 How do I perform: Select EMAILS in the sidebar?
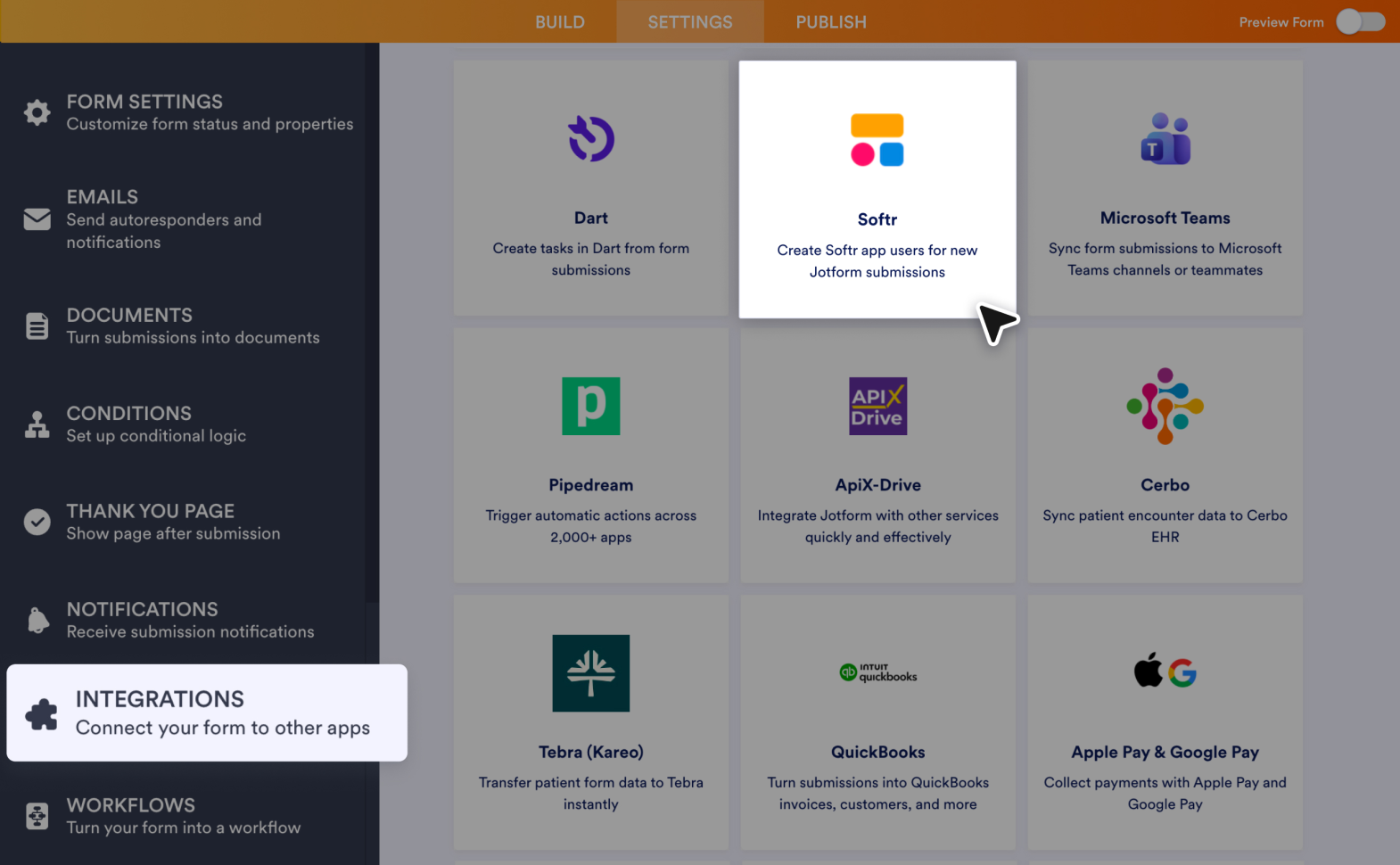click(x=103, y=197)
